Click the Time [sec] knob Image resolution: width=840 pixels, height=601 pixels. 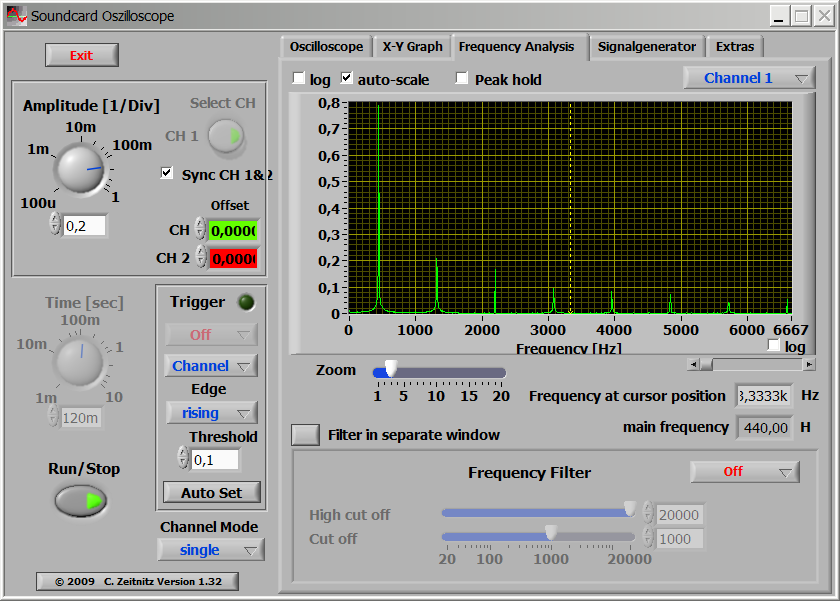(80, 362)
